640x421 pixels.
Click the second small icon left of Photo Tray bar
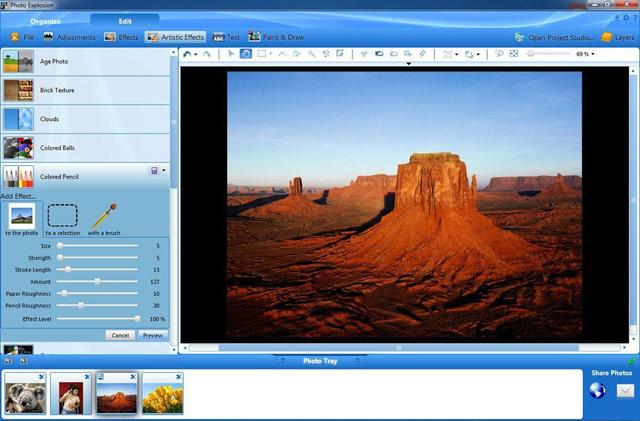click(x=24, y=361)
